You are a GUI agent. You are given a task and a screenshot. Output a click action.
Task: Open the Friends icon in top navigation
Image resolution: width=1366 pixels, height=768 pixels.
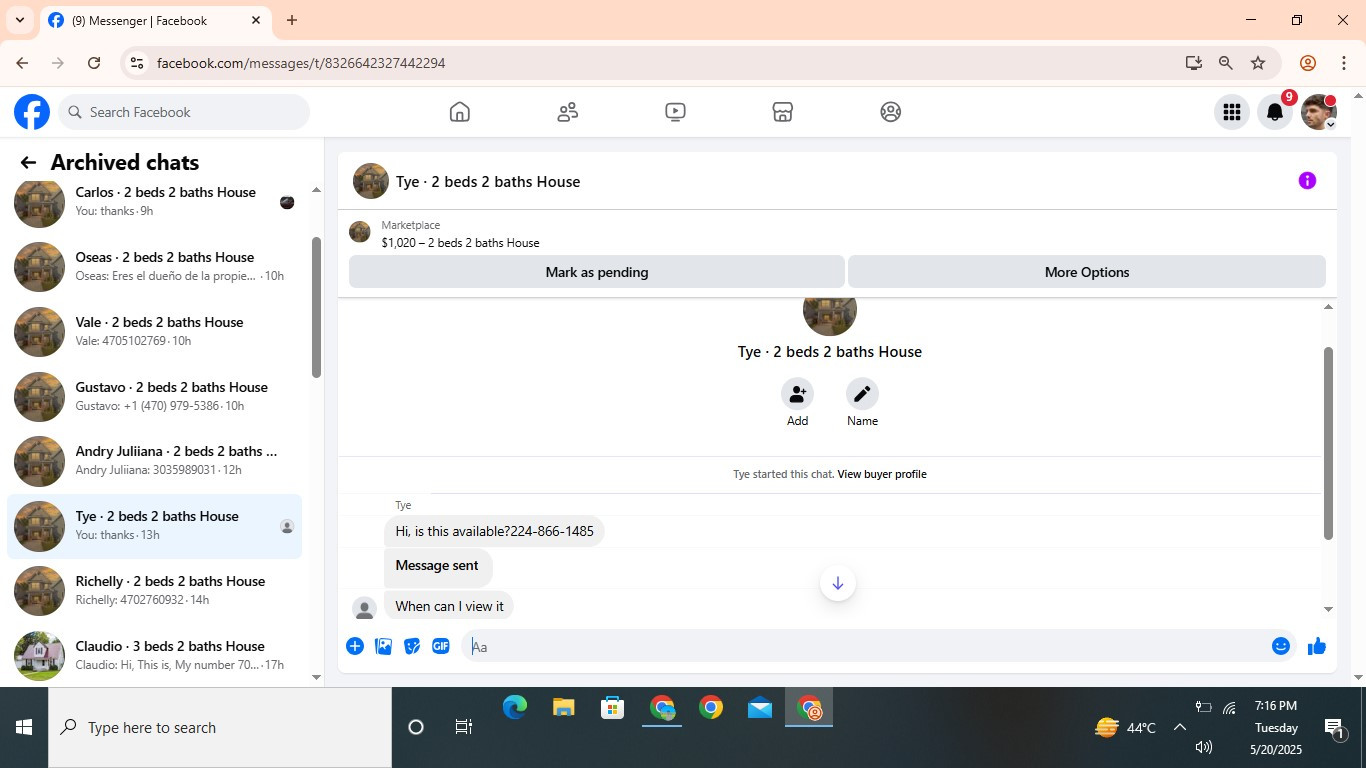click(x=568, y=112)
